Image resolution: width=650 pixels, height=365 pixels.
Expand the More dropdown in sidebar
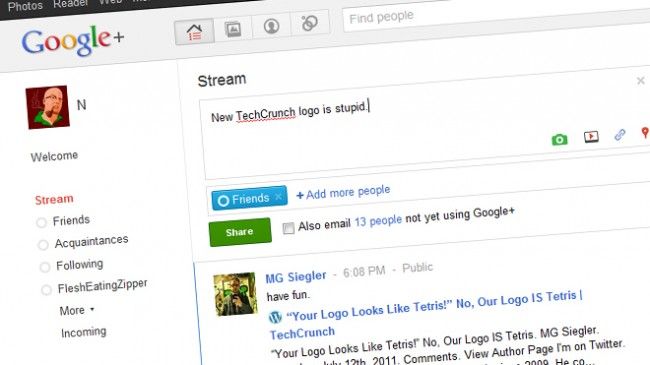[77, 310]
